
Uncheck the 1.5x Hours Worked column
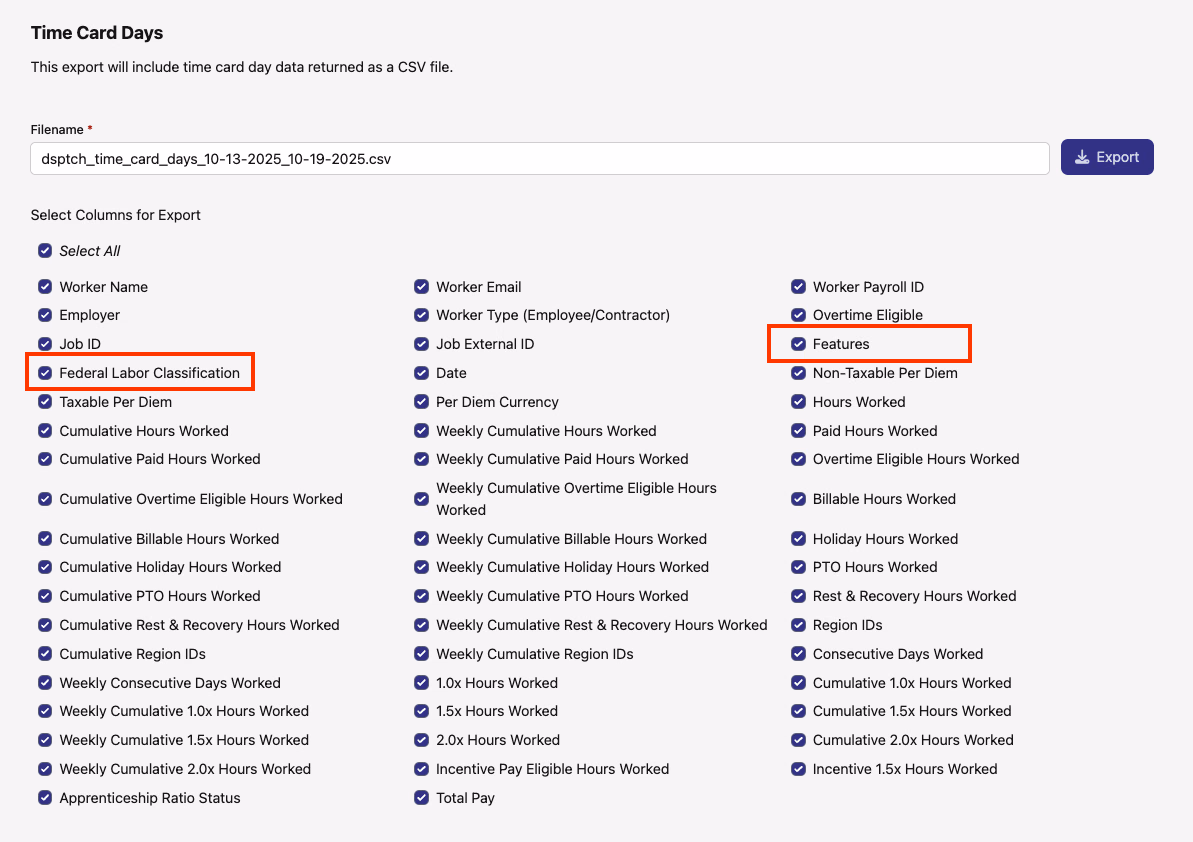pyautogui.click(x=422, y=710)
